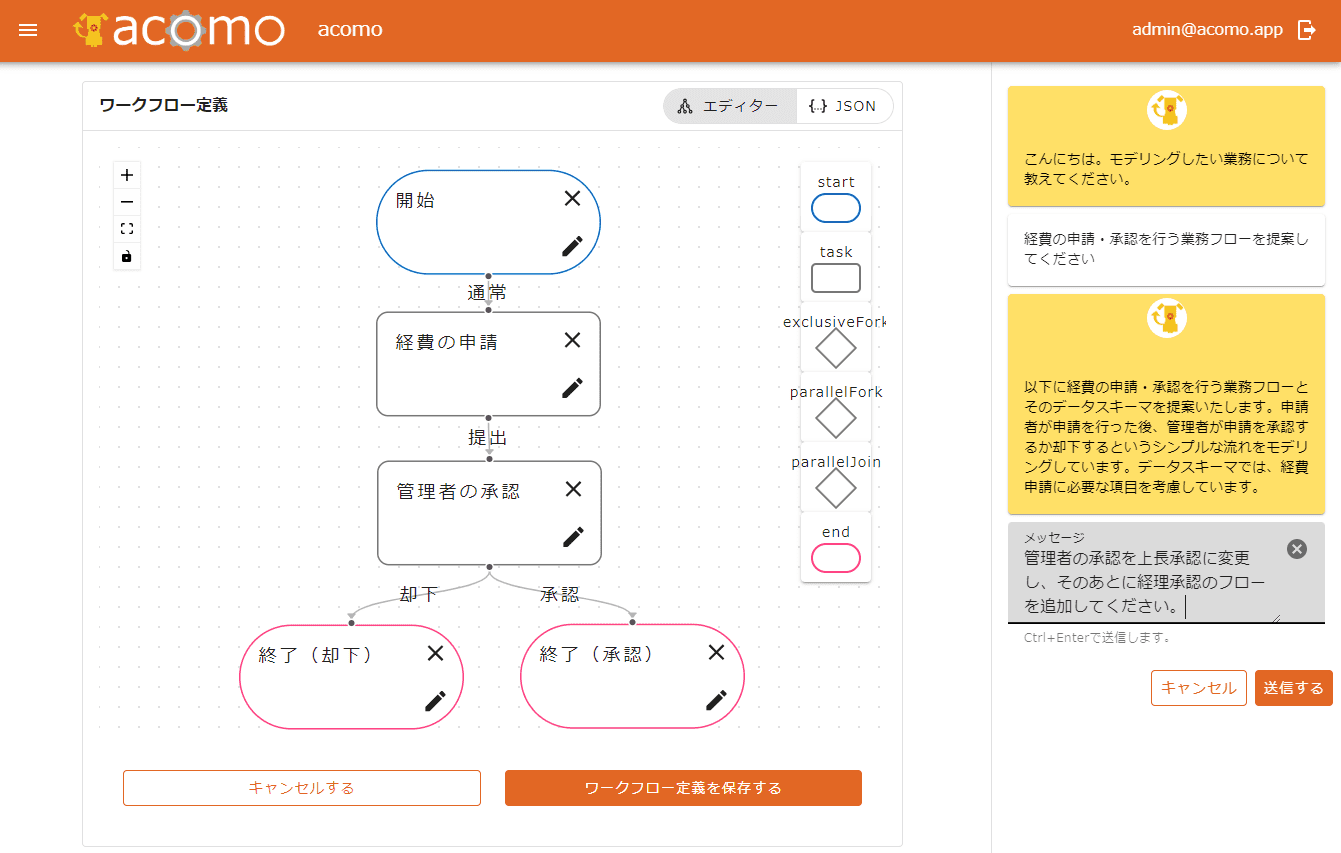
Task: Delete the 管理者の承認 node
Action: point(573,489)
